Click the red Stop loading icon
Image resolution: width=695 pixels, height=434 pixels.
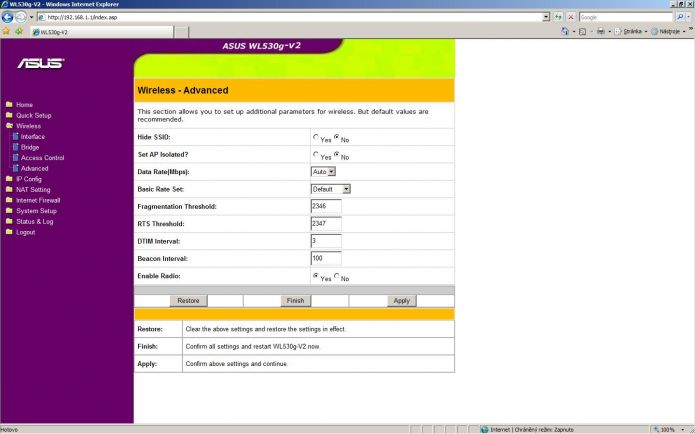coord(571,17)
